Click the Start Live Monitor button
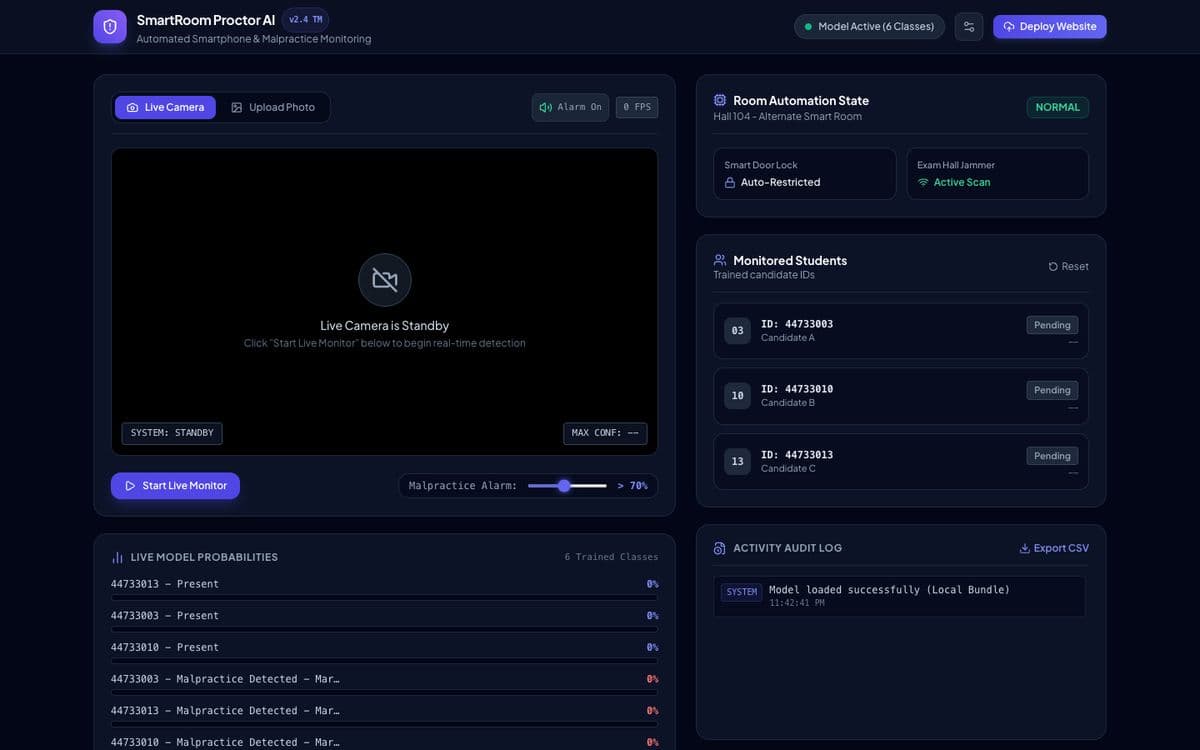The height and width of the screenshot is (750, 1200). coord(175,486)
